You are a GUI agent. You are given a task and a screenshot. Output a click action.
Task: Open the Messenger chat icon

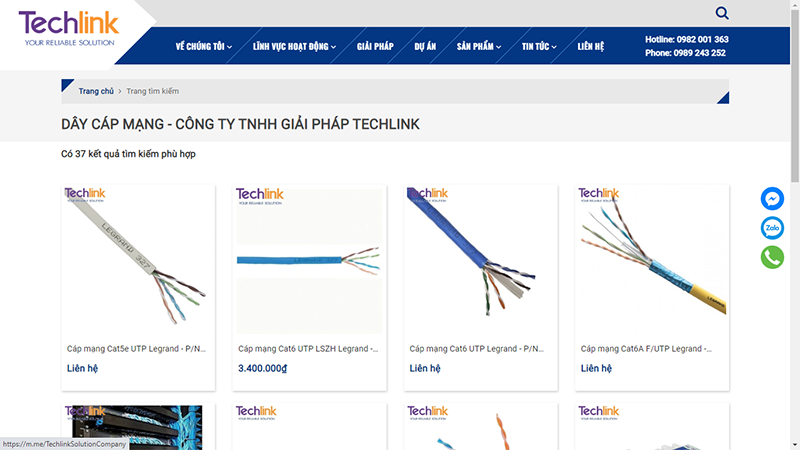click(x=772, y=198)
